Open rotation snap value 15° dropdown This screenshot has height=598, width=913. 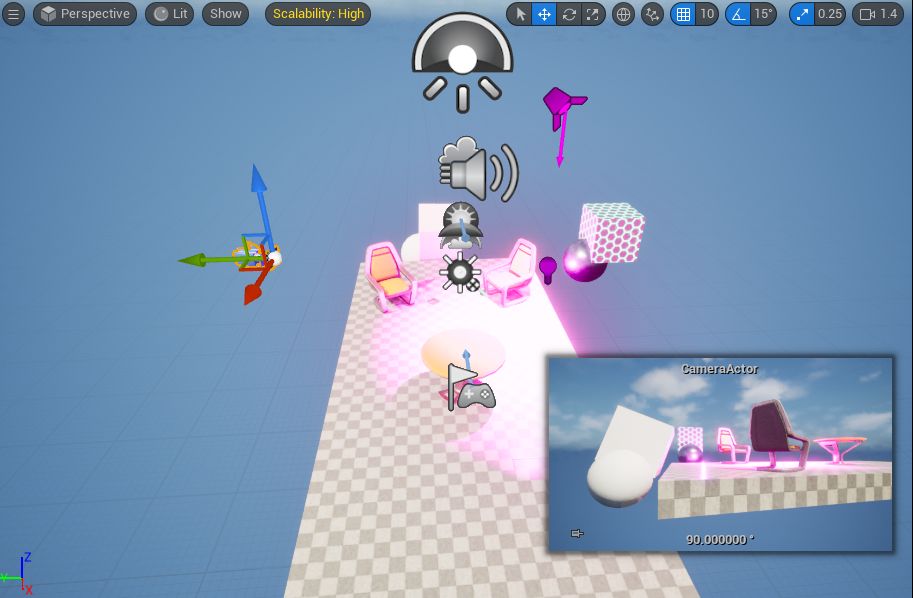pyautogui.click(x=763, y=14)
